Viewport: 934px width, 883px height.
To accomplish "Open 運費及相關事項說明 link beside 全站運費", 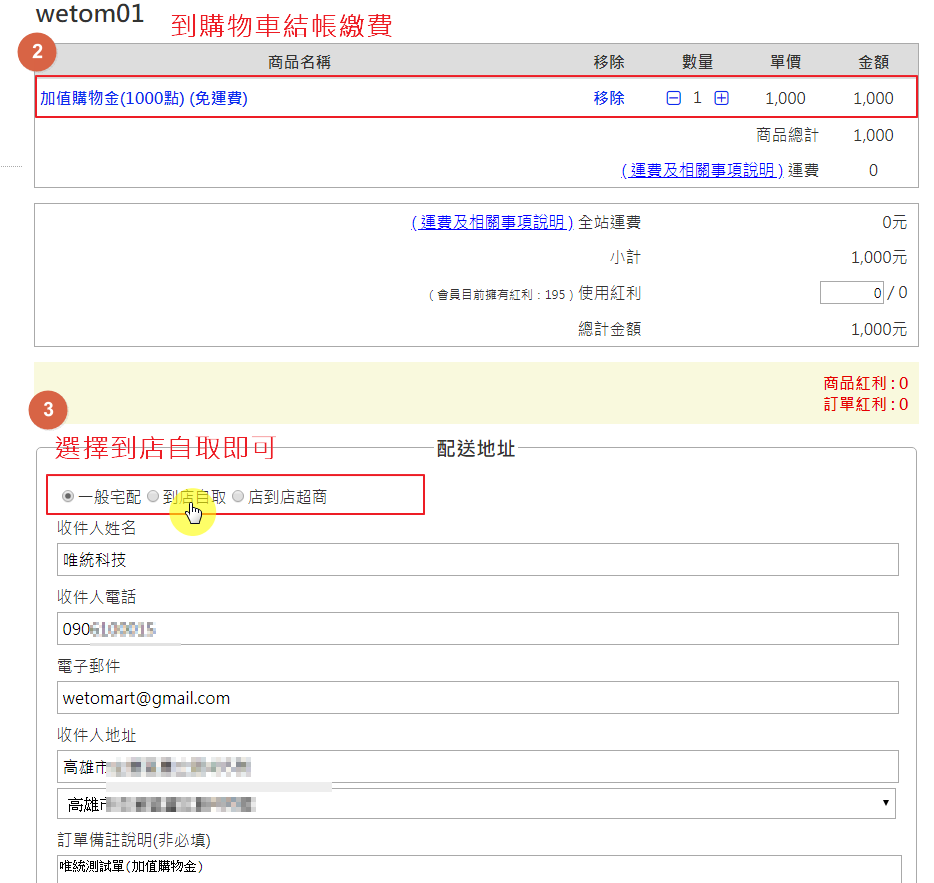I will tap(492, 222).
